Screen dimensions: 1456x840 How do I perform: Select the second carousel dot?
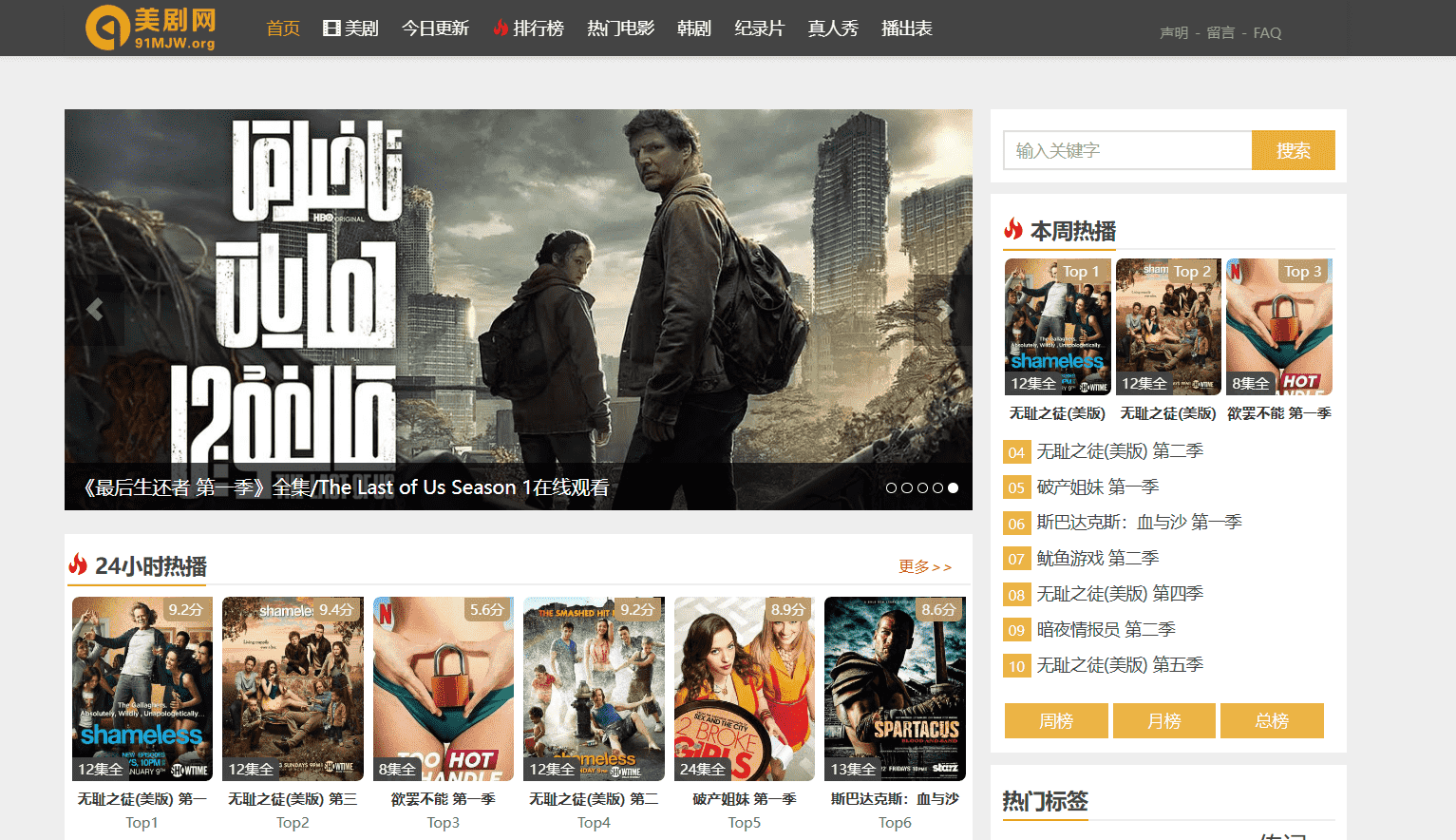point(906,487)
